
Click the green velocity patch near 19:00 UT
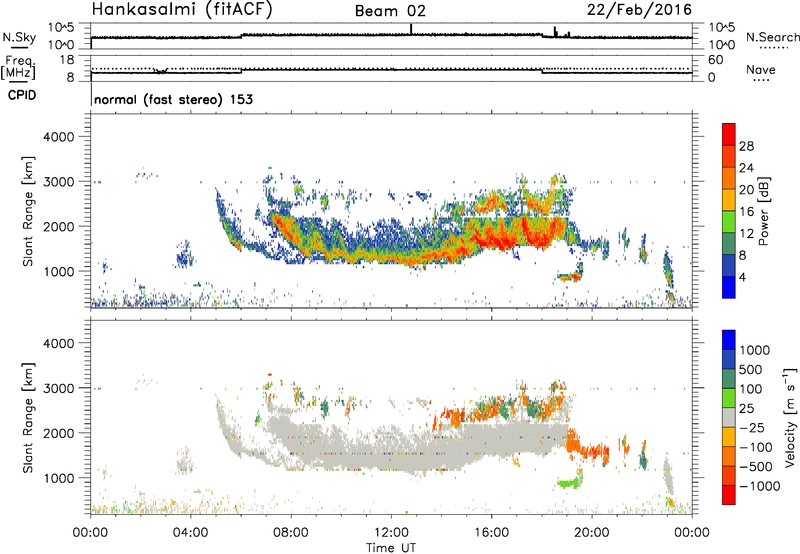coord(568,483)
